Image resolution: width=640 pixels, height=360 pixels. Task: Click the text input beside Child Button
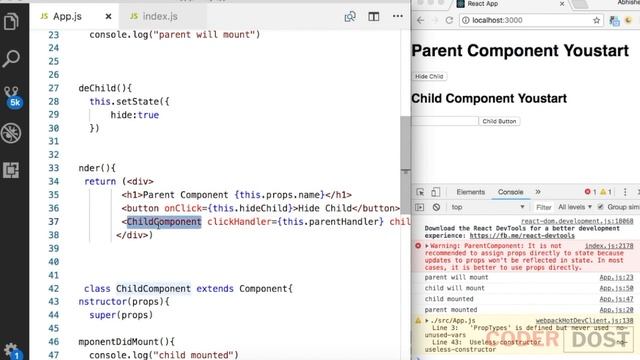445,121
